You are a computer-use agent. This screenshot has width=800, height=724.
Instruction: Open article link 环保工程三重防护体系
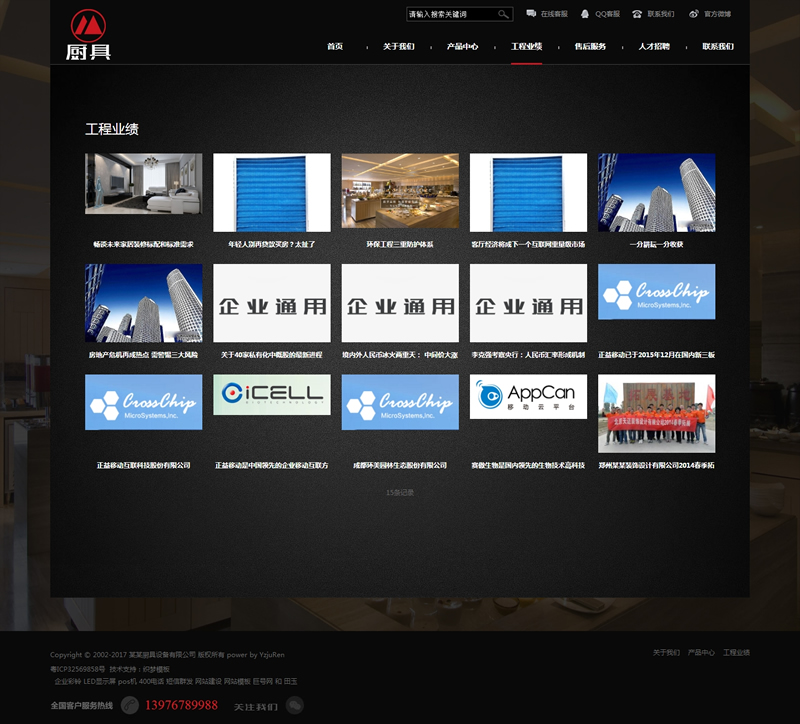[x=400, y=244]
